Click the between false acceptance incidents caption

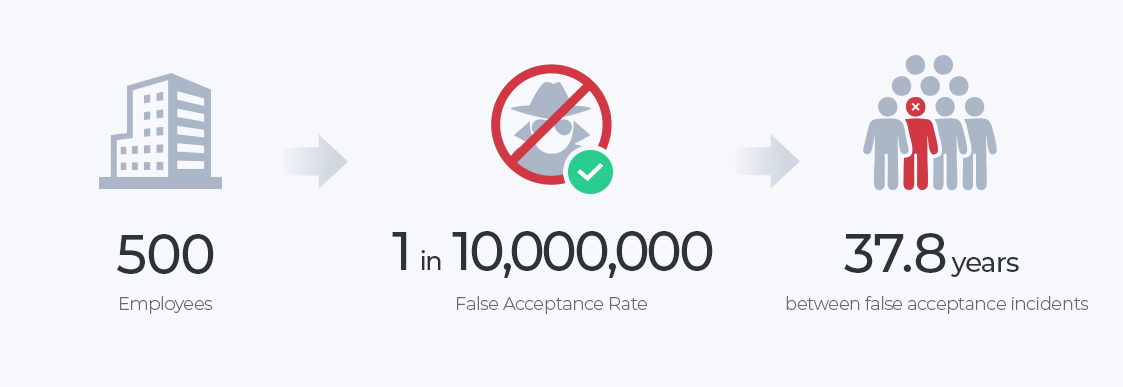(x=937, y=304)
